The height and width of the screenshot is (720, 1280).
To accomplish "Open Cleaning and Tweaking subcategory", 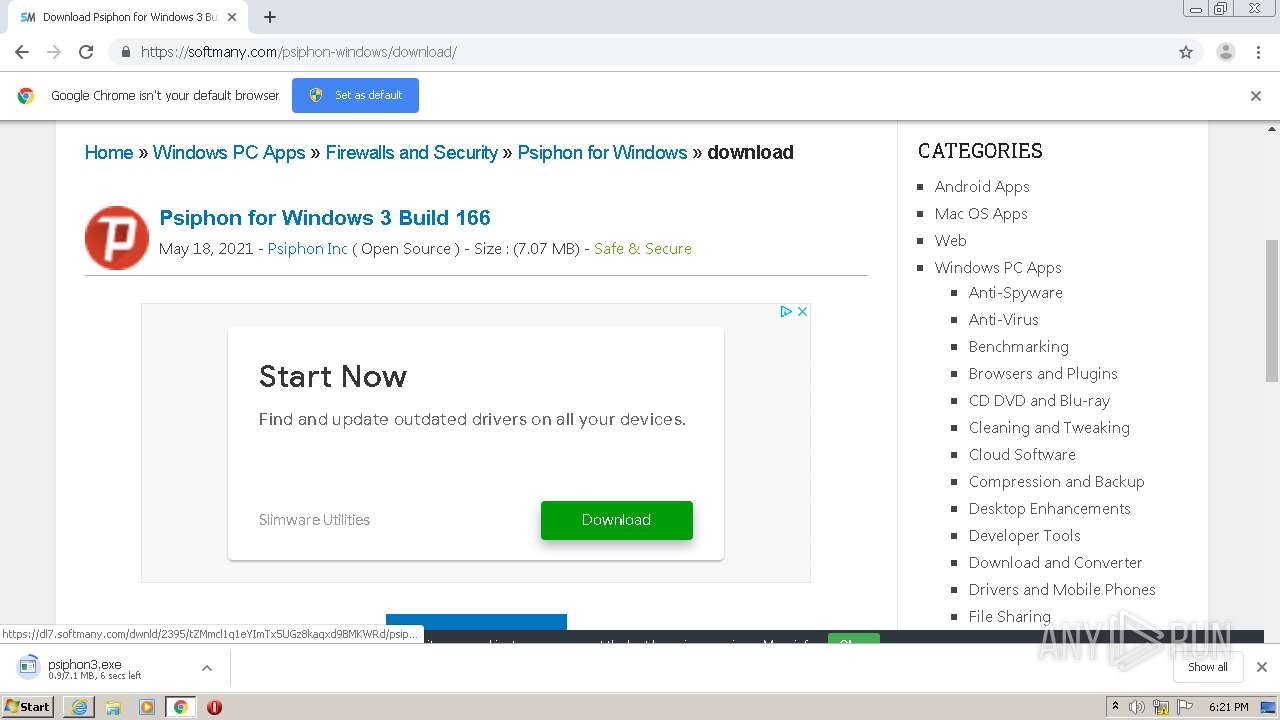I will 1049,428.
